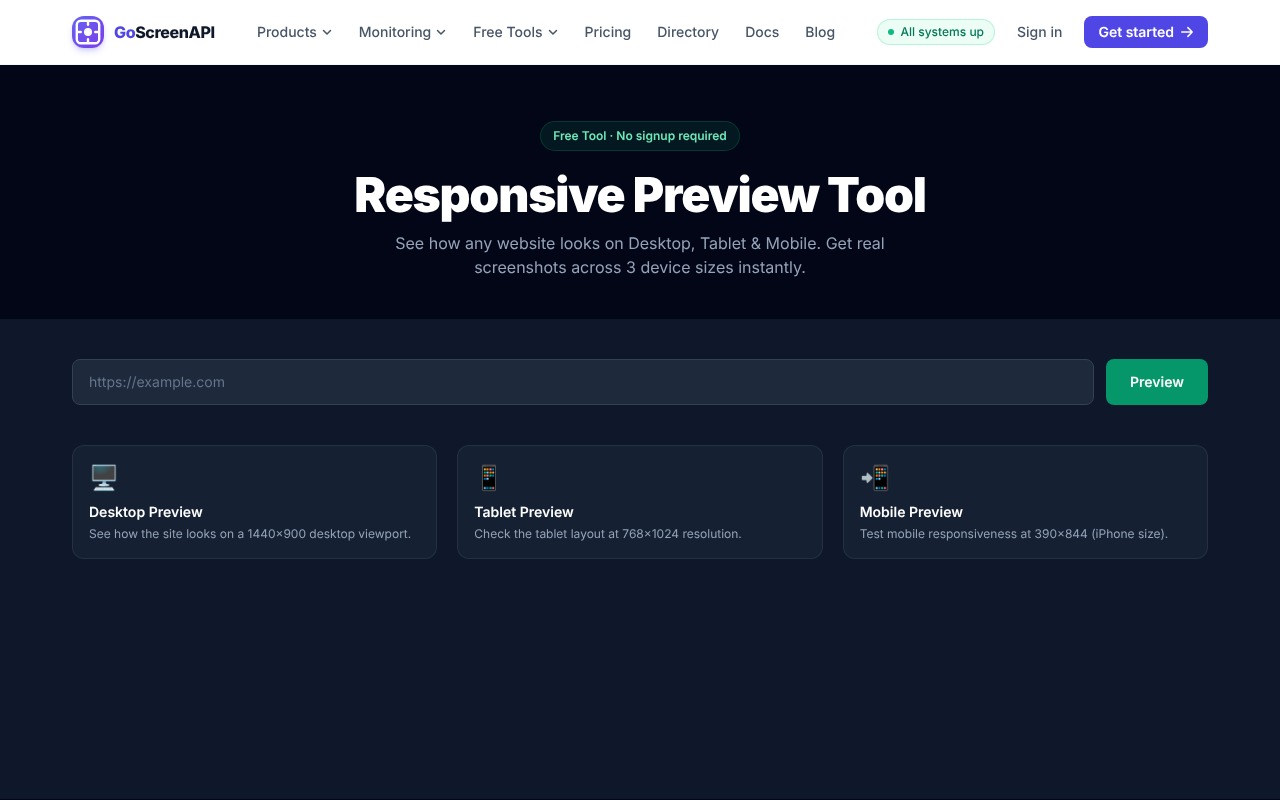Click the hero subtitle about 3 device sizes
The height and width of the screenshot is (800, 1280).
[640, 255]
